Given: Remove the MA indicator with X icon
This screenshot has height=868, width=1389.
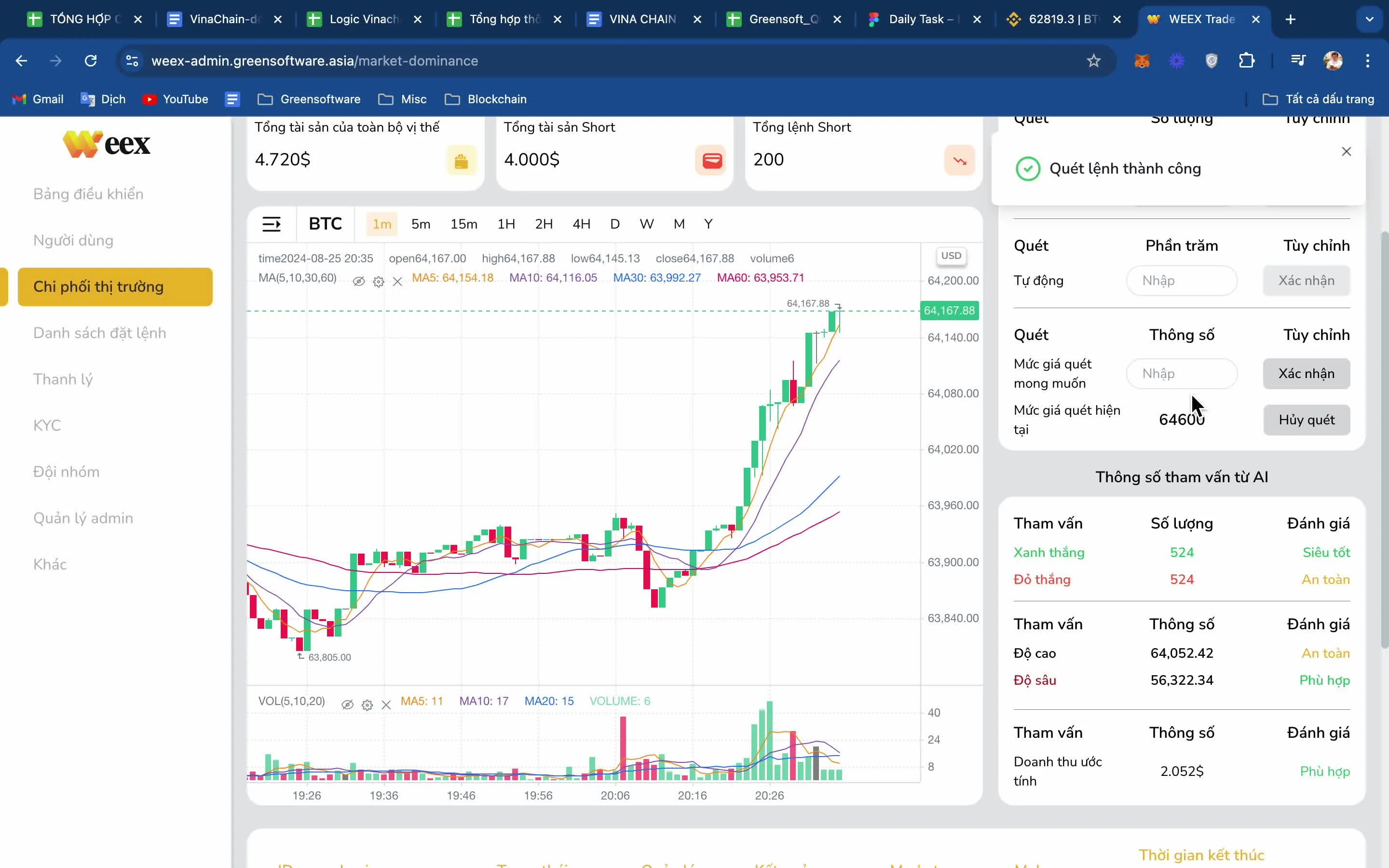Looking at the screenshot, I should pyautogui.click(x=397, y=281).
